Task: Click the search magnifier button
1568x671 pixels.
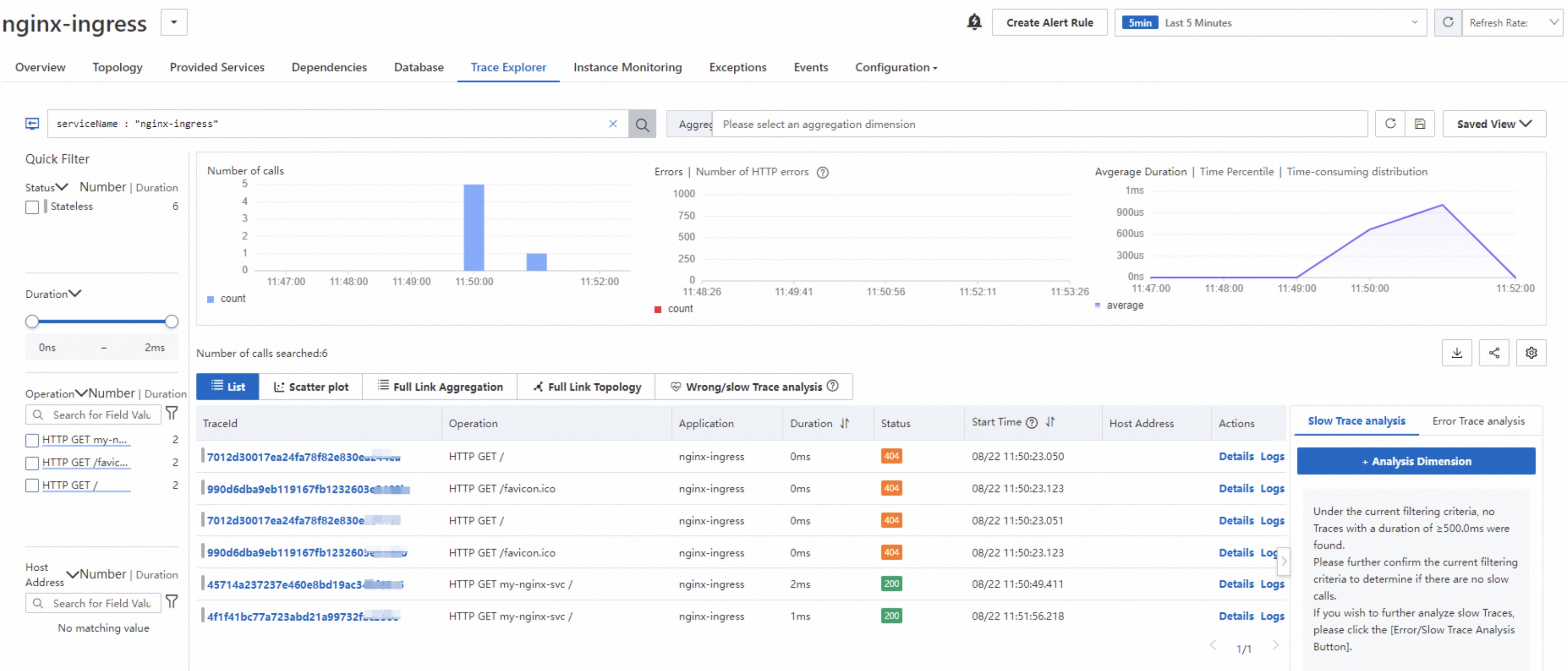Action: [641, 124]
